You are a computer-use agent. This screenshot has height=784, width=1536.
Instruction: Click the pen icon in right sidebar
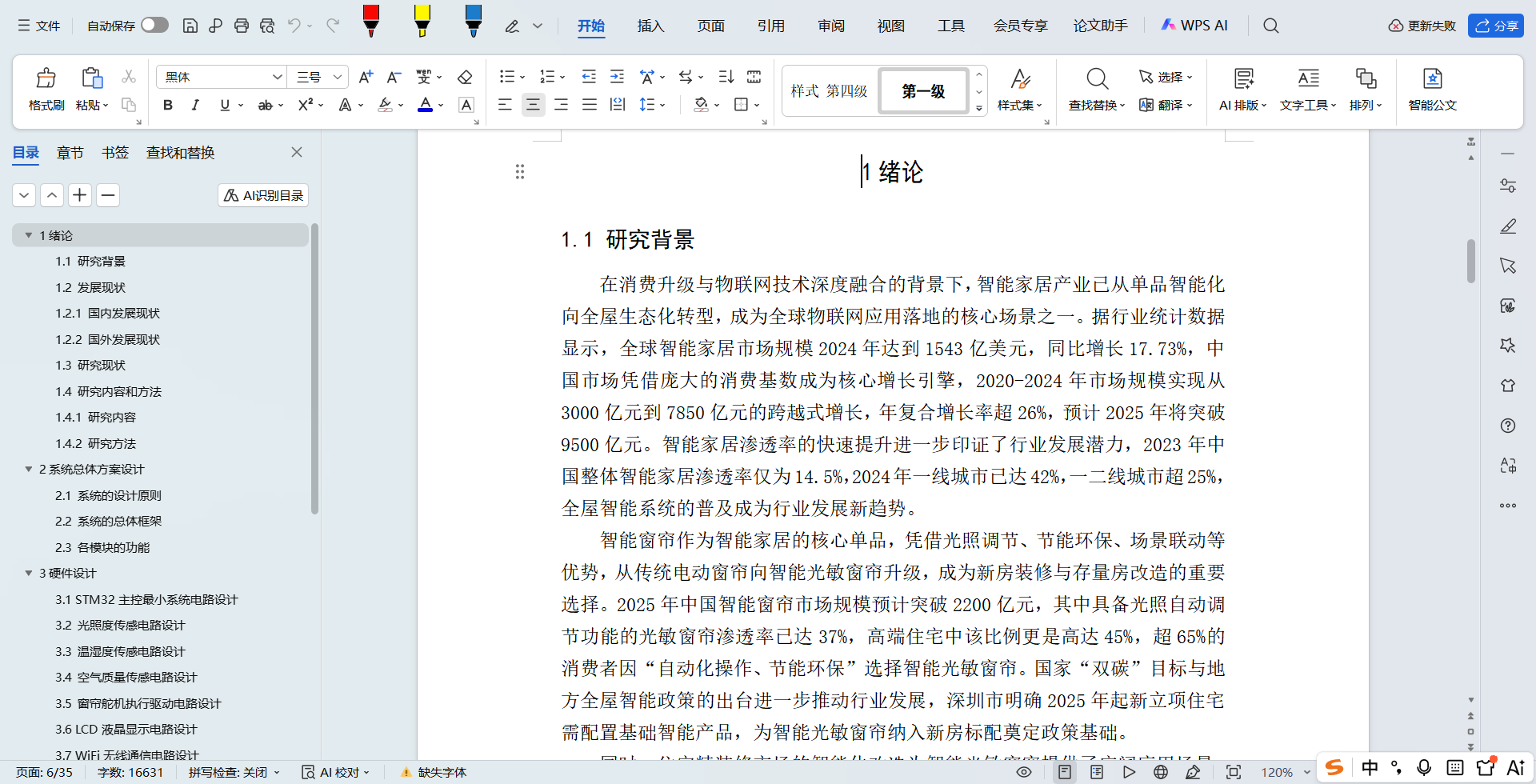tap(1508, 226)
